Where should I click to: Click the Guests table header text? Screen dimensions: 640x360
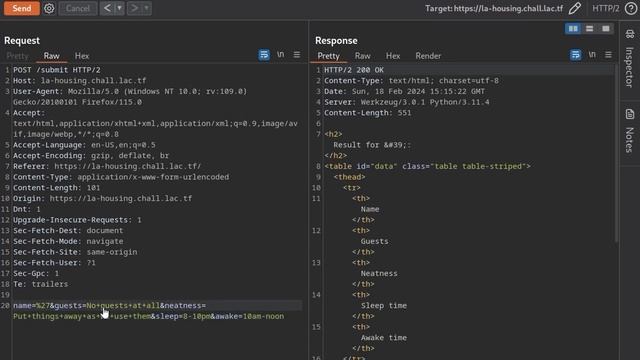click(x=374, y=241)
